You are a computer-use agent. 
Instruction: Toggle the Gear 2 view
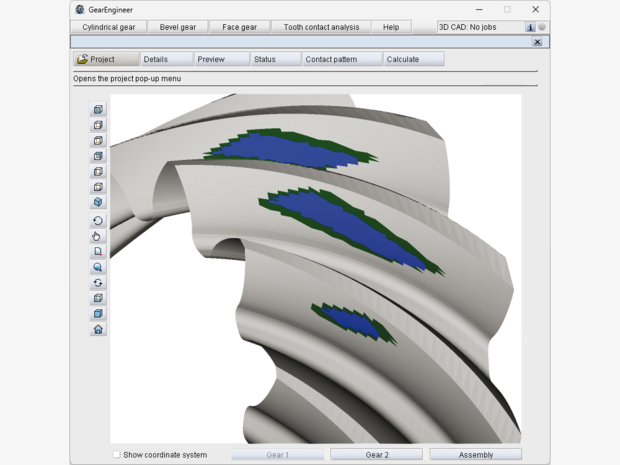pos(376,455)
